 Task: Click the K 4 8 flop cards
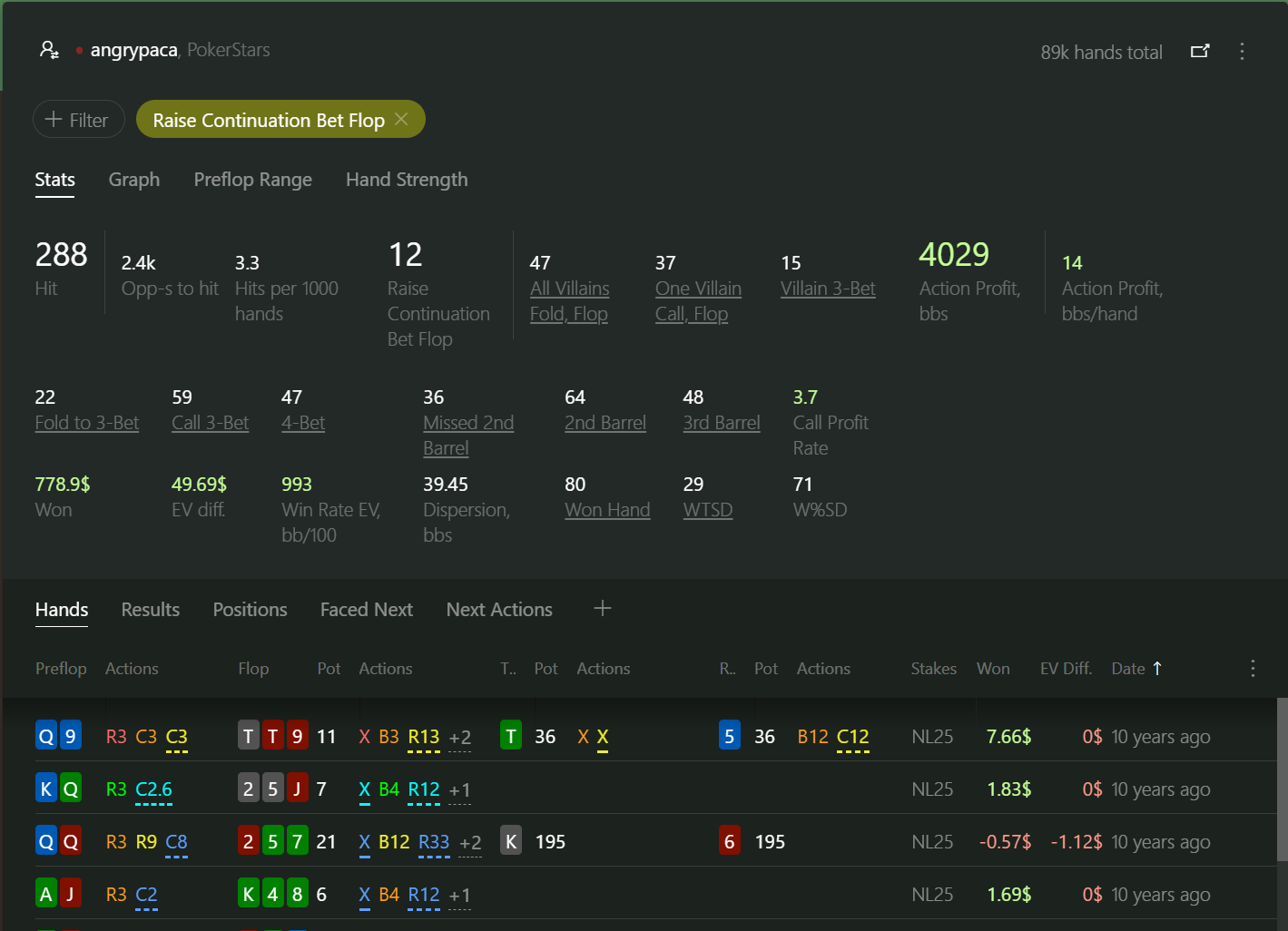(x=273, y=894)
